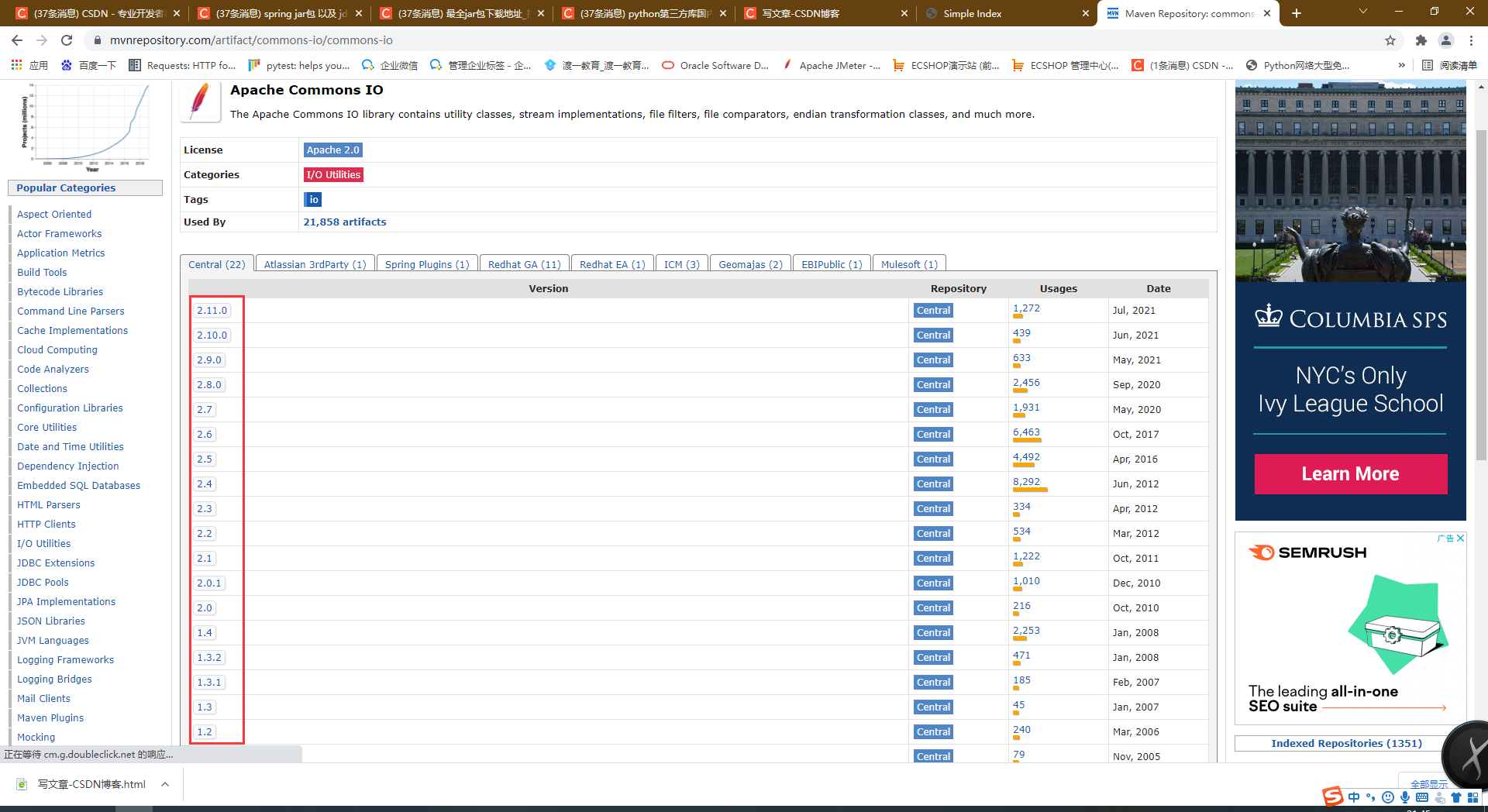
Task: Click the io tag
Action: pos(313,200)
